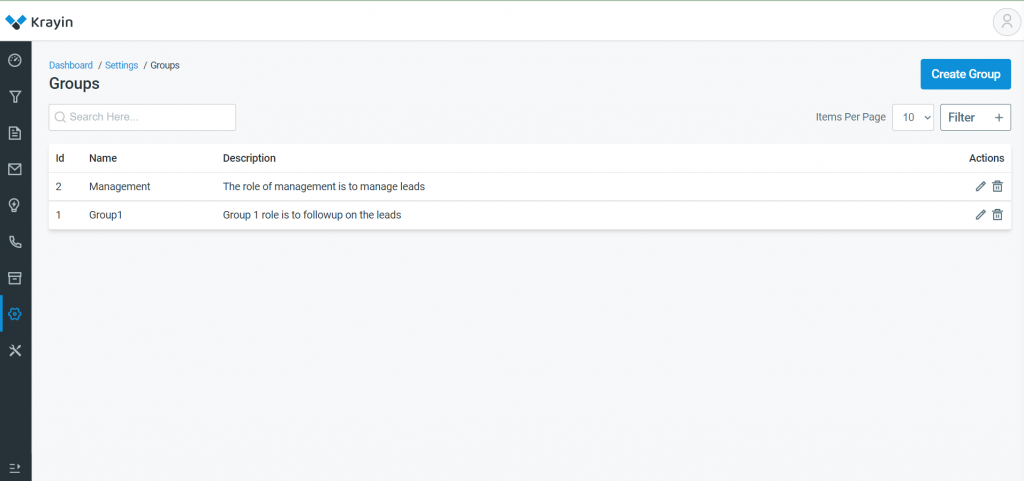Open Mail envelope icon in sidebar
The image size is (1024, 481).
click(x=14, y=170)
